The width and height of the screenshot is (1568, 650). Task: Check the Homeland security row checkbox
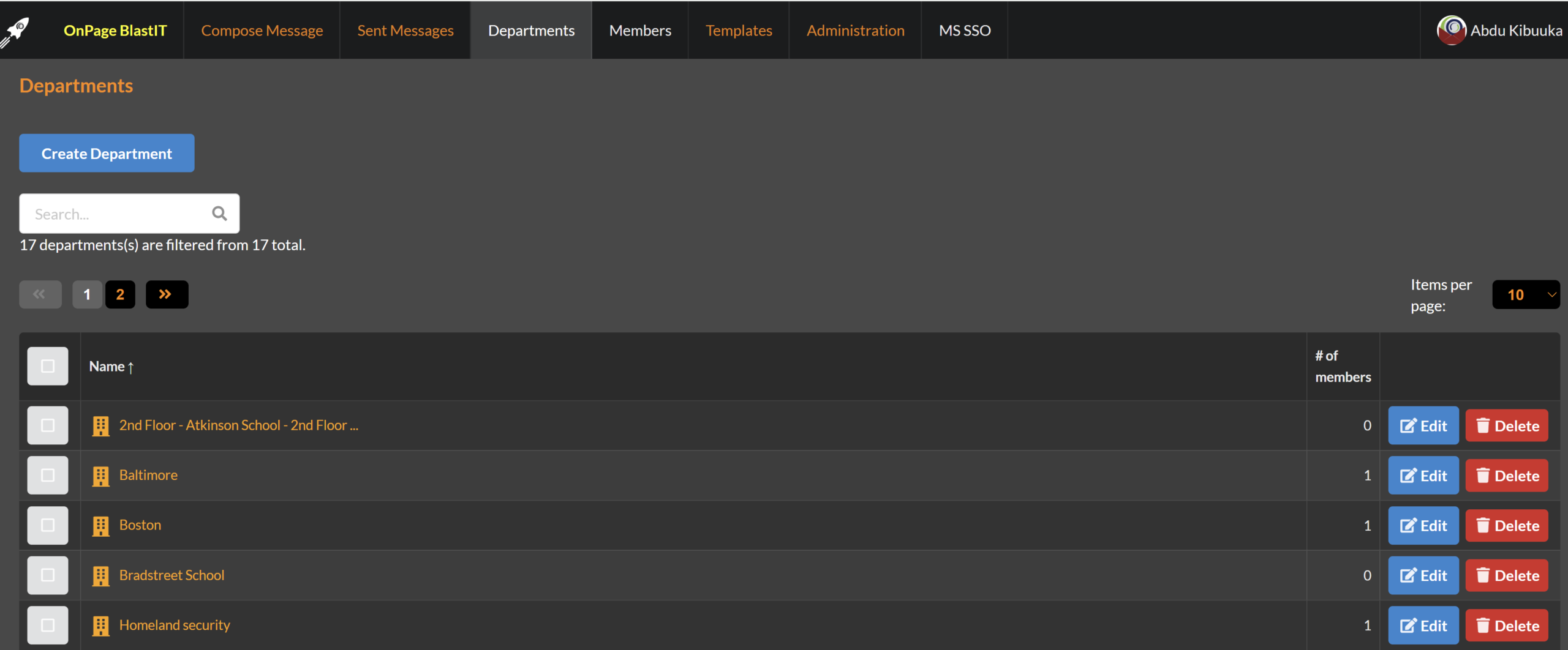[48, 626]
